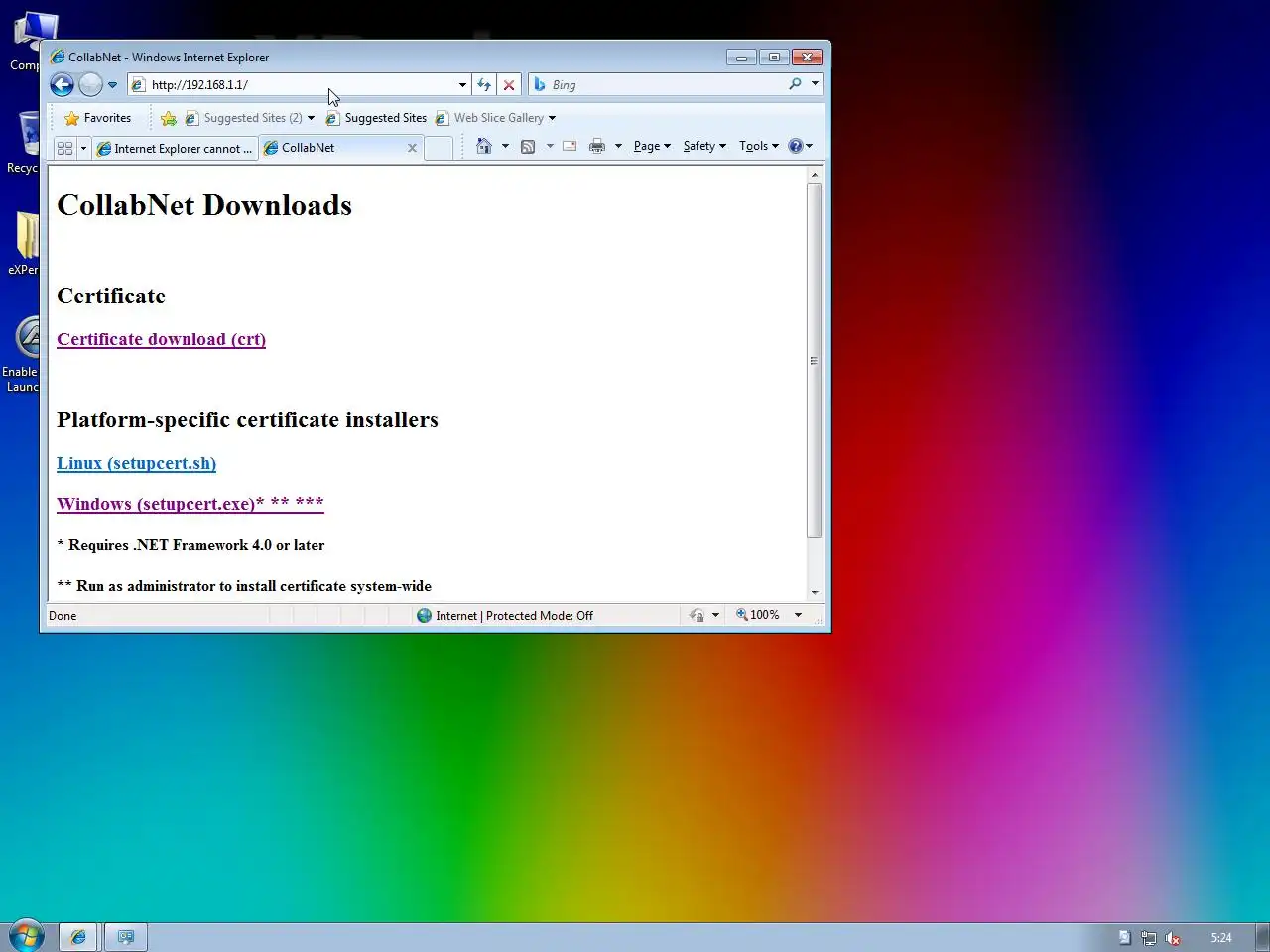Open the Windows (setupcert.exe) link
Screen dimensions: 1270x952
click(x=190, y=504)
